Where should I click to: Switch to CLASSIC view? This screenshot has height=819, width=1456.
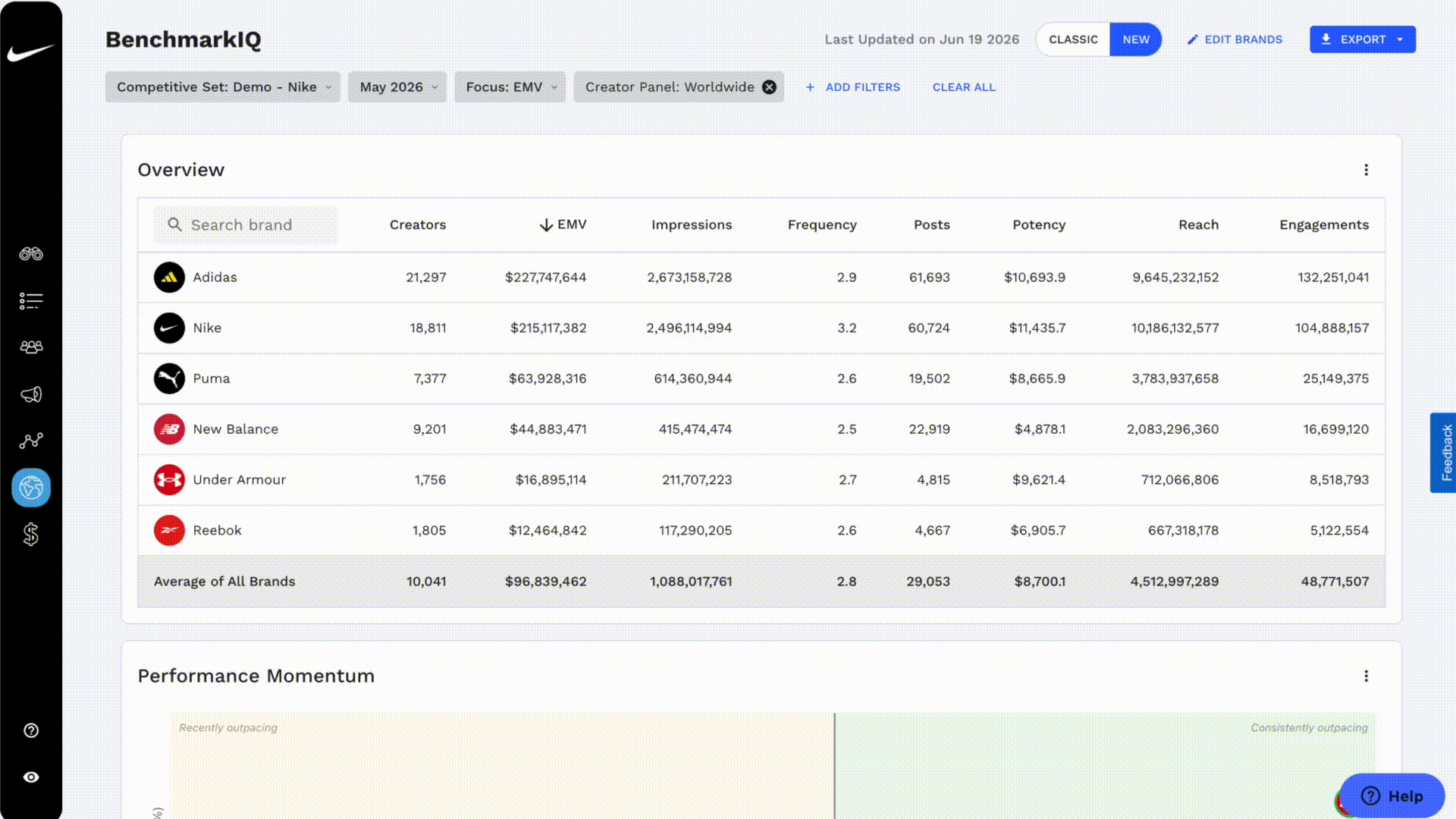[1073, 39]
